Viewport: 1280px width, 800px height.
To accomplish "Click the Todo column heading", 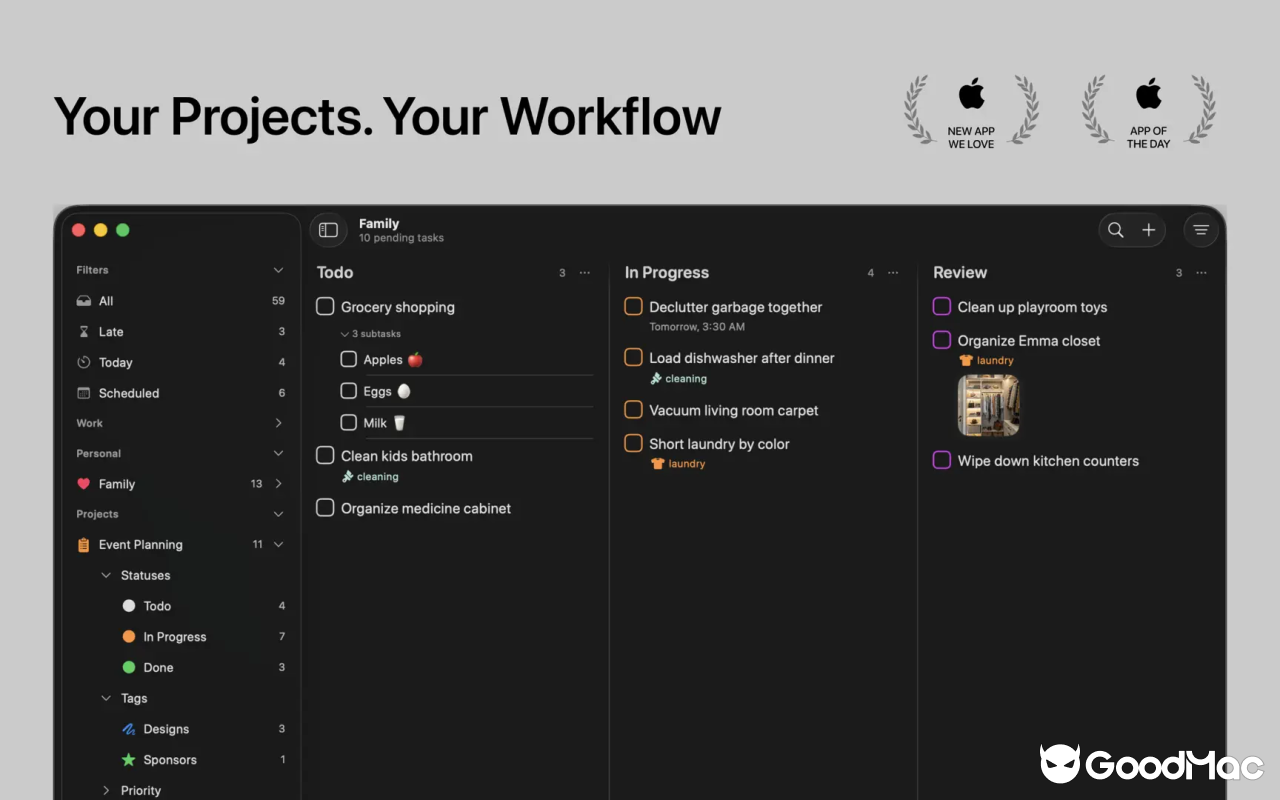I will coord(335,272).
